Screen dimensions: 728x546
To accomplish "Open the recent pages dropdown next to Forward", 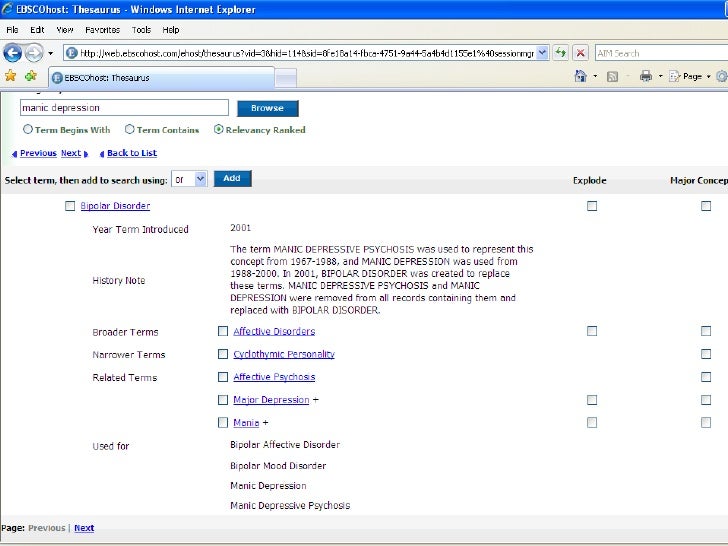I will (x=51, y=53).
